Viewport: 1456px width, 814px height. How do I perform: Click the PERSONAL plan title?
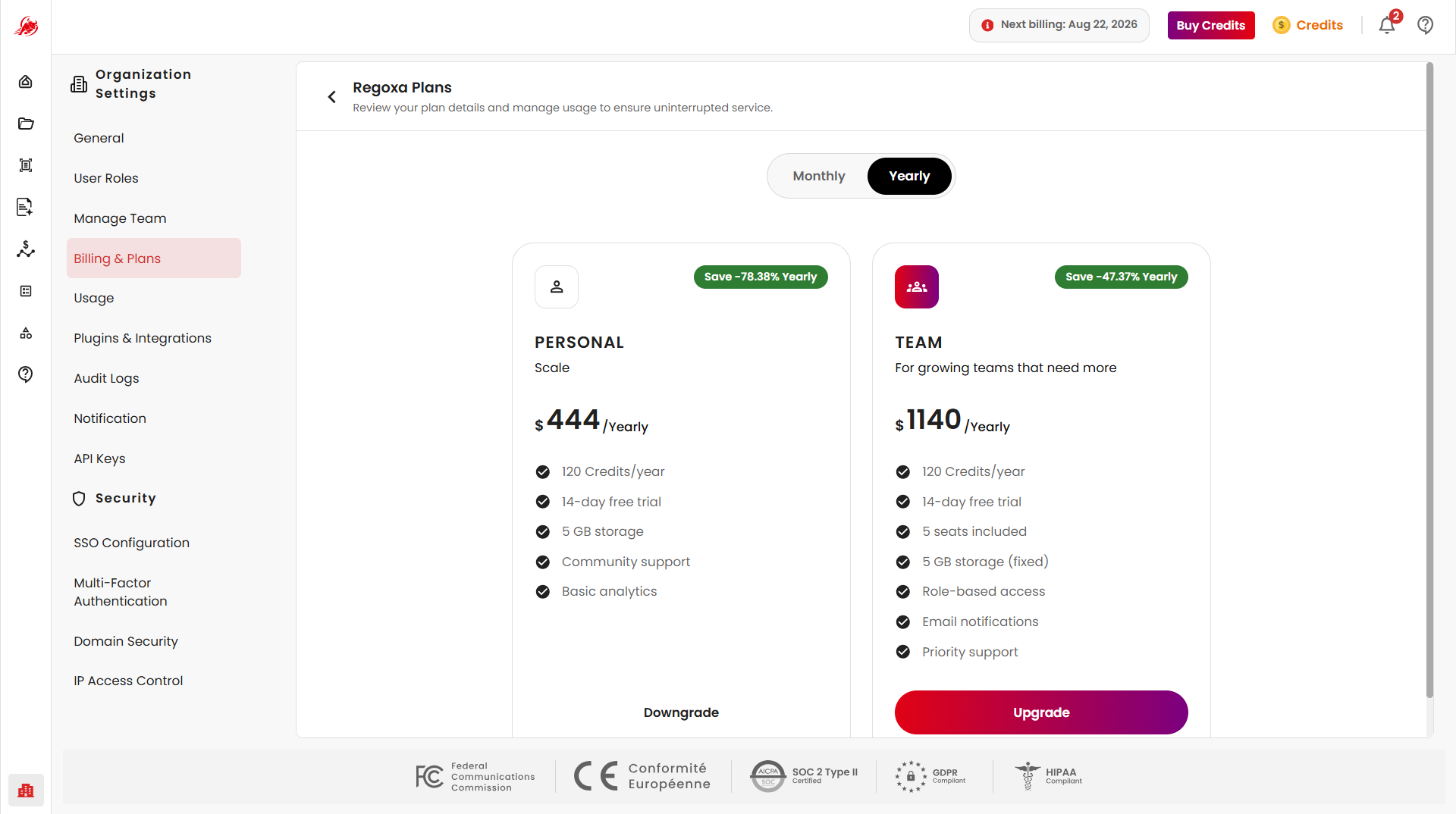(x=579, y=343)
